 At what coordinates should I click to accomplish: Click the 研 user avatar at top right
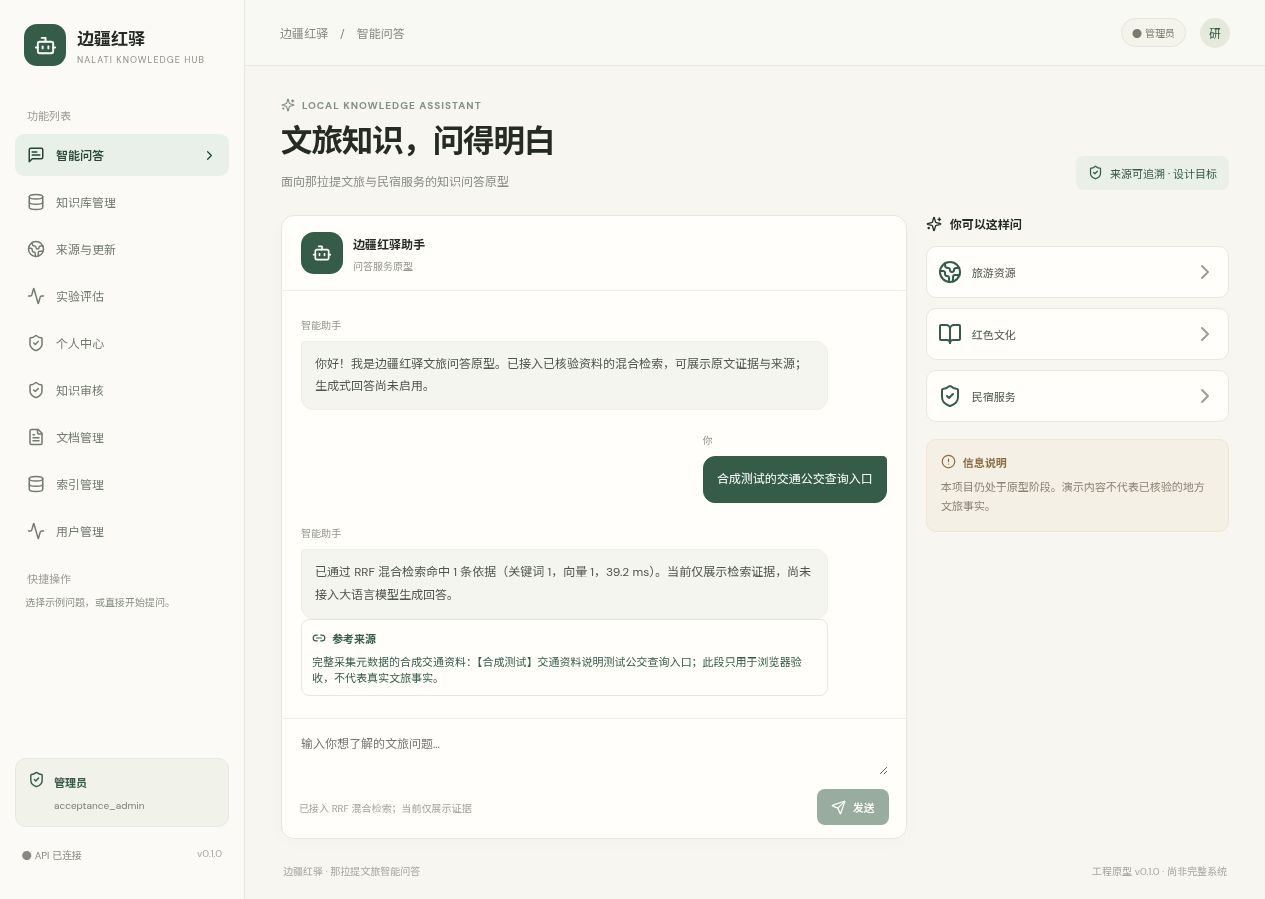tap(1215, 33)
